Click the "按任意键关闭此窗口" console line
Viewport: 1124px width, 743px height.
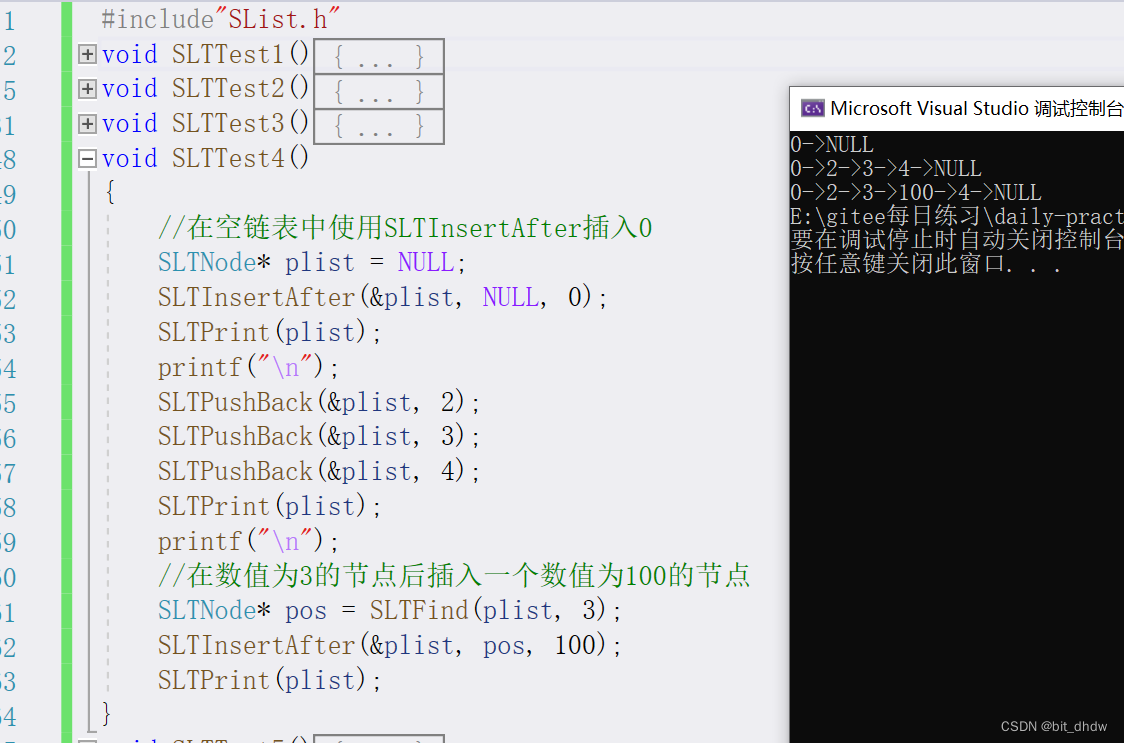pyautogui.click(x=925, y=263)
